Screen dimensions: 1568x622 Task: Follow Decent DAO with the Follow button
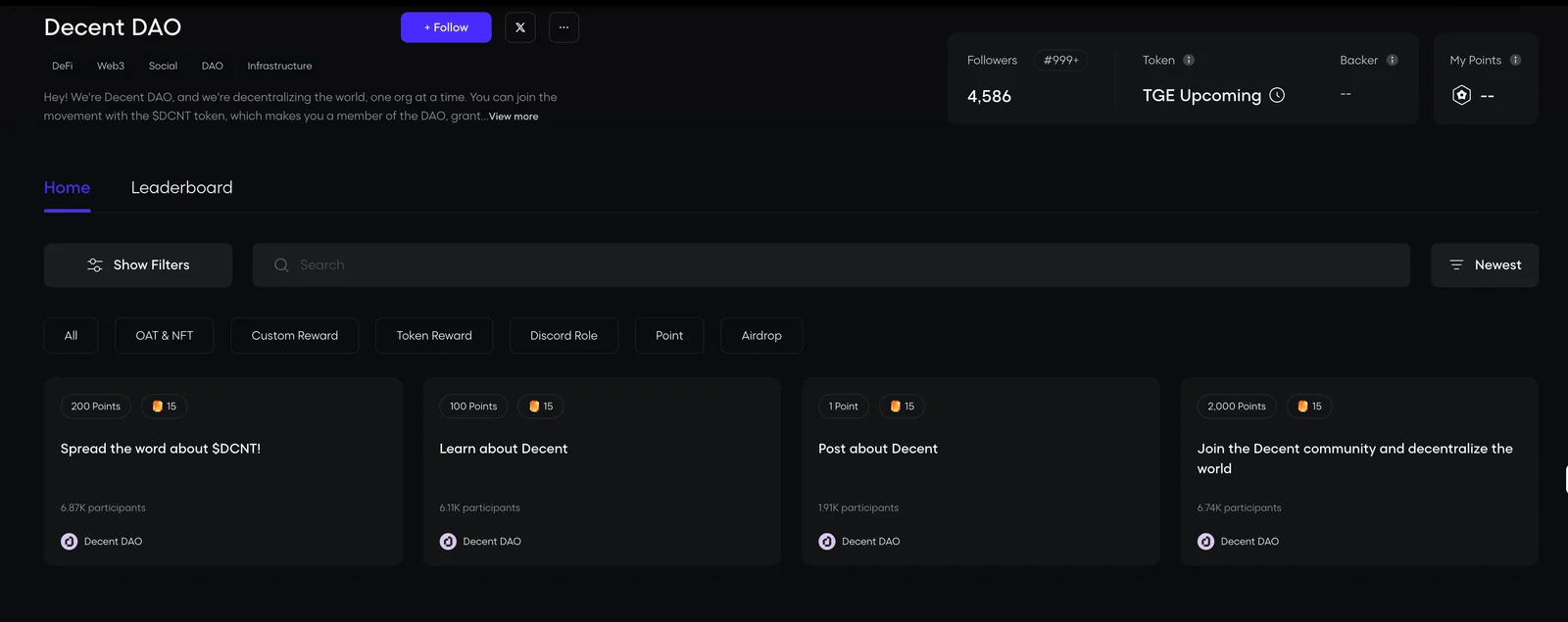[x=446, y=27]
